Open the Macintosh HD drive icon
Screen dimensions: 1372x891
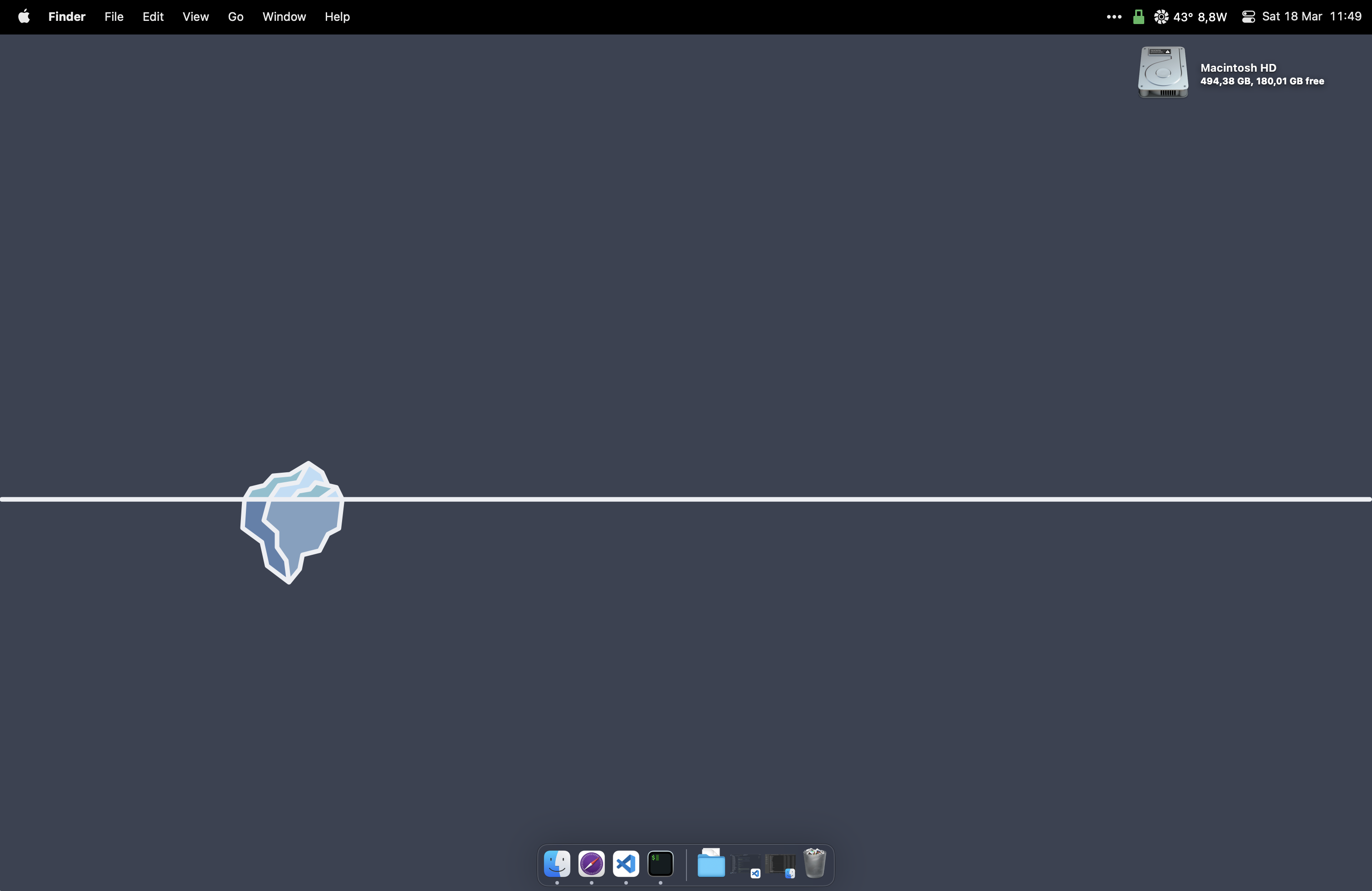(x=1163, y=72)
